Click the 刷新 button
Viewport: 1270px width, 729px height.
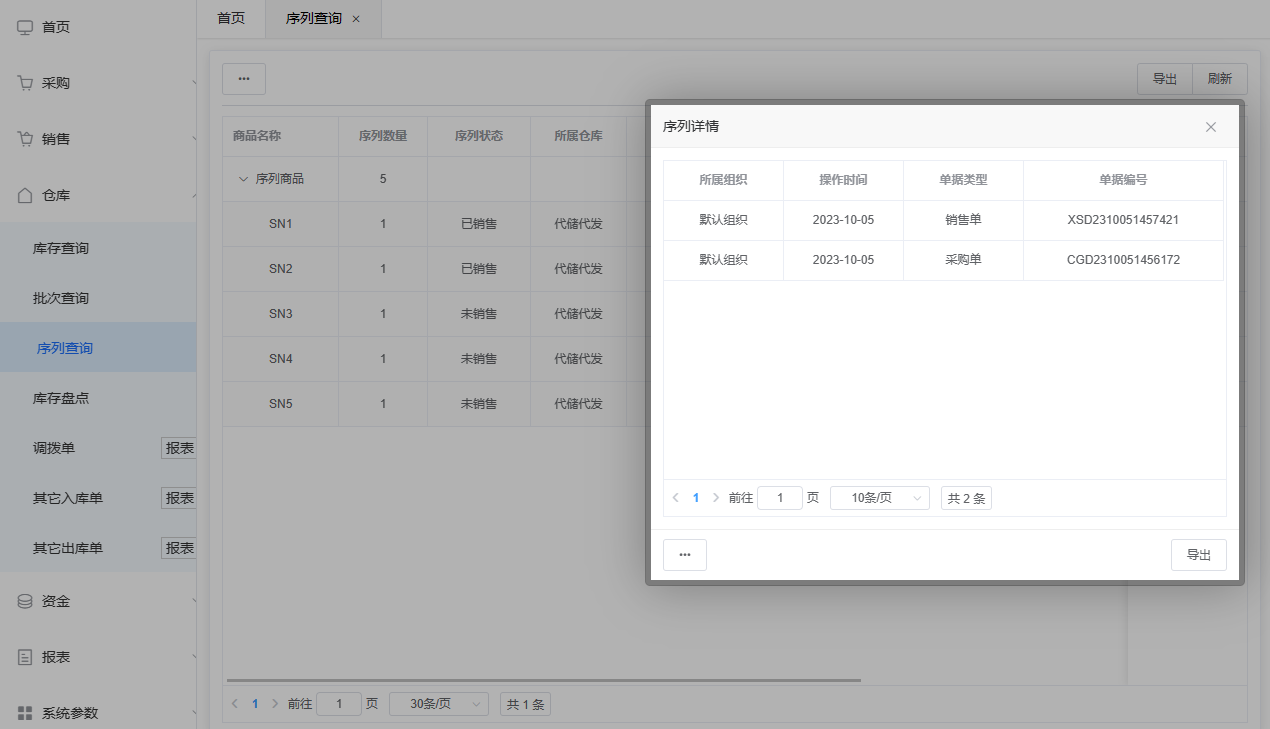coord(1220,79)
